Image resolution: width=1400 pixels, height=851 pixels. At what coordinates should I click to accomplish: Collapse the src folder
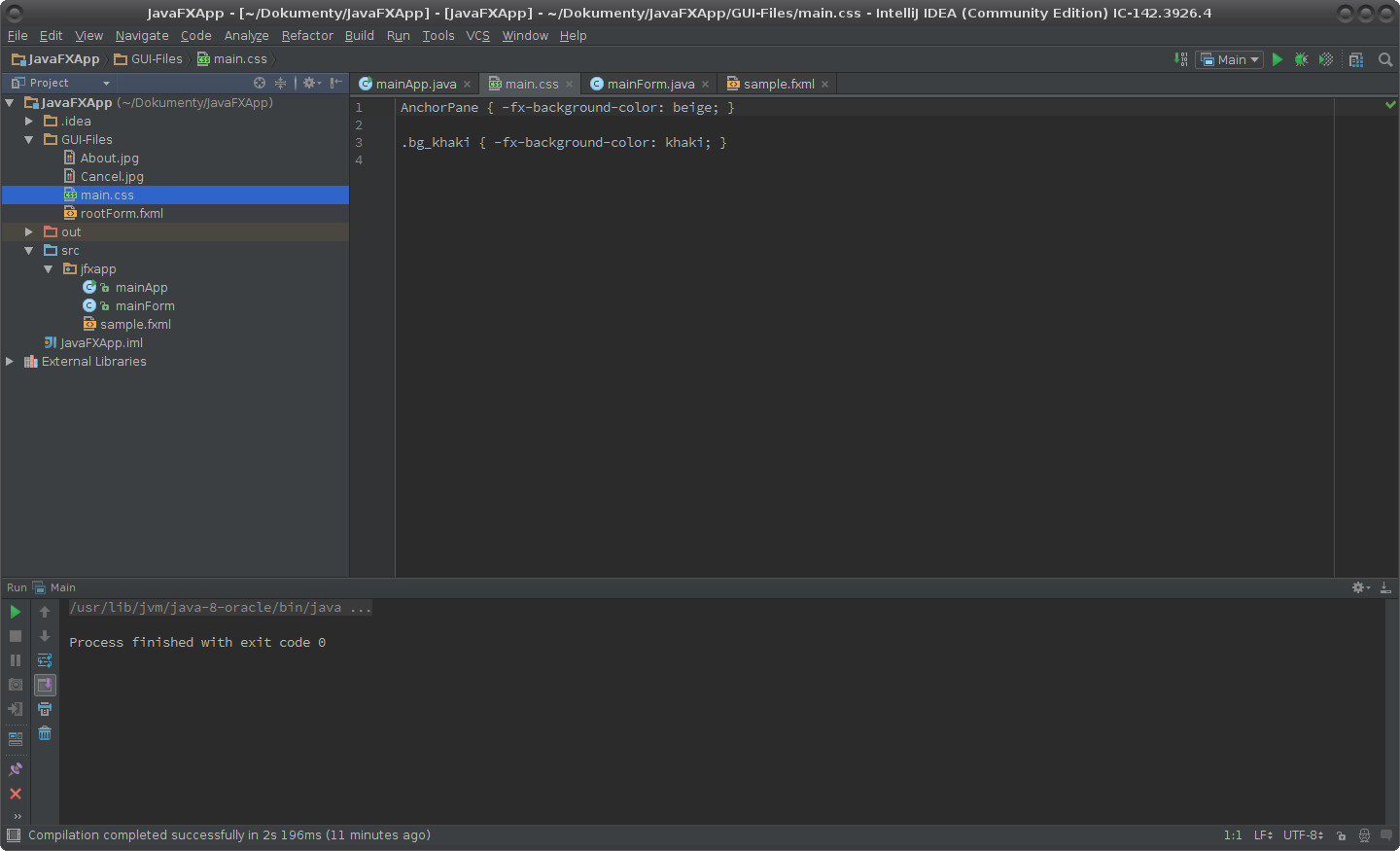point(29,251)
